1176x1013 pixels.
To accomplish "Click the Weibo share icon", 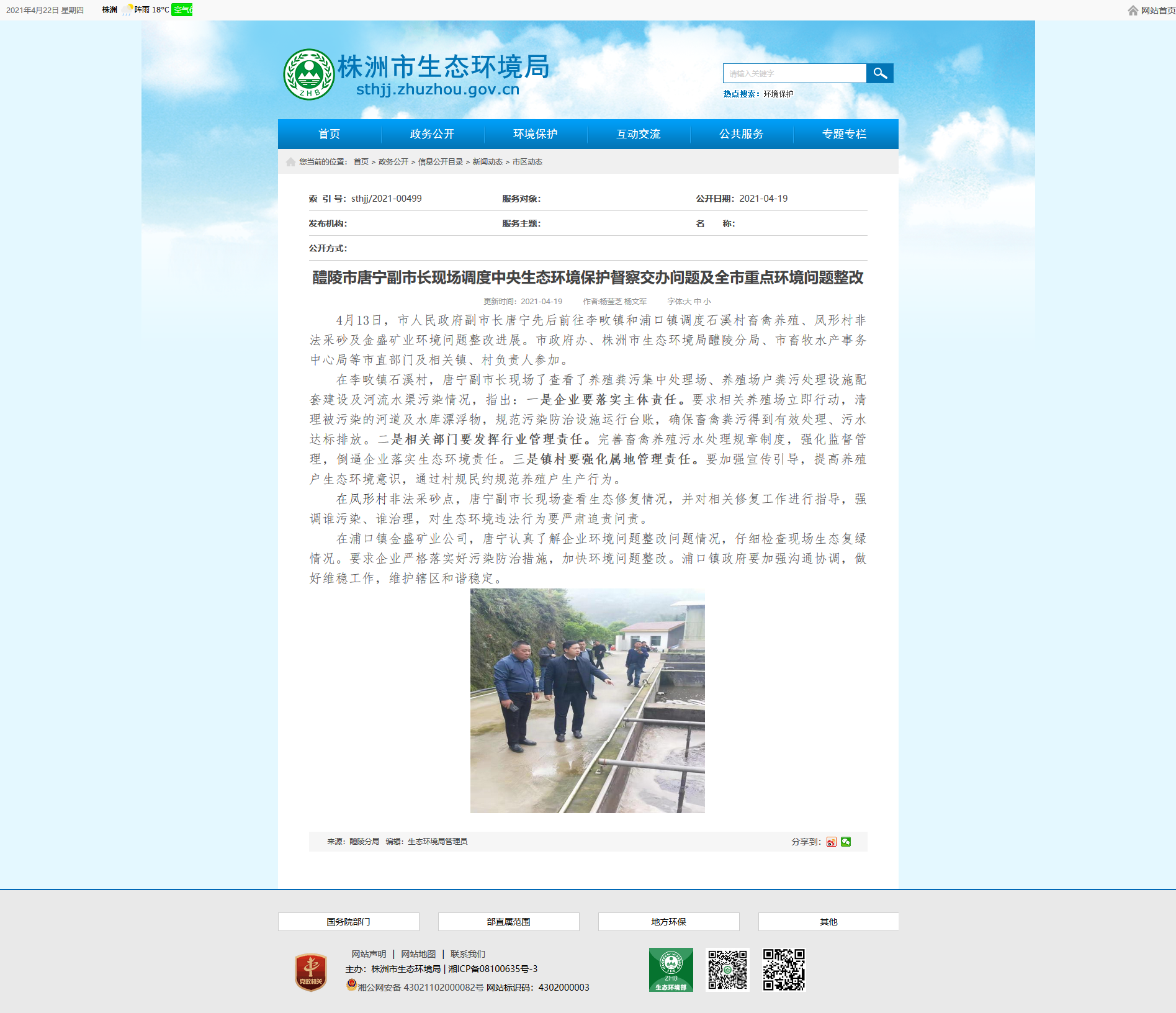I will [x=831, y=842].
